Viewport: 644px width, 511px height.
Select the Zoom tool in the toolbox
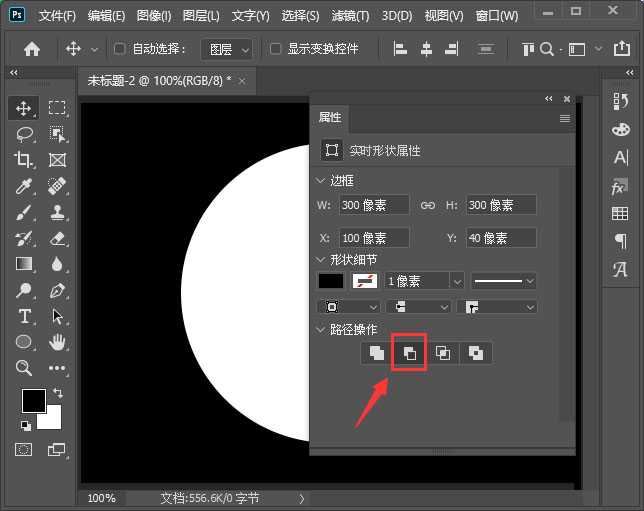pyautogui.click(x=24, y=368)
